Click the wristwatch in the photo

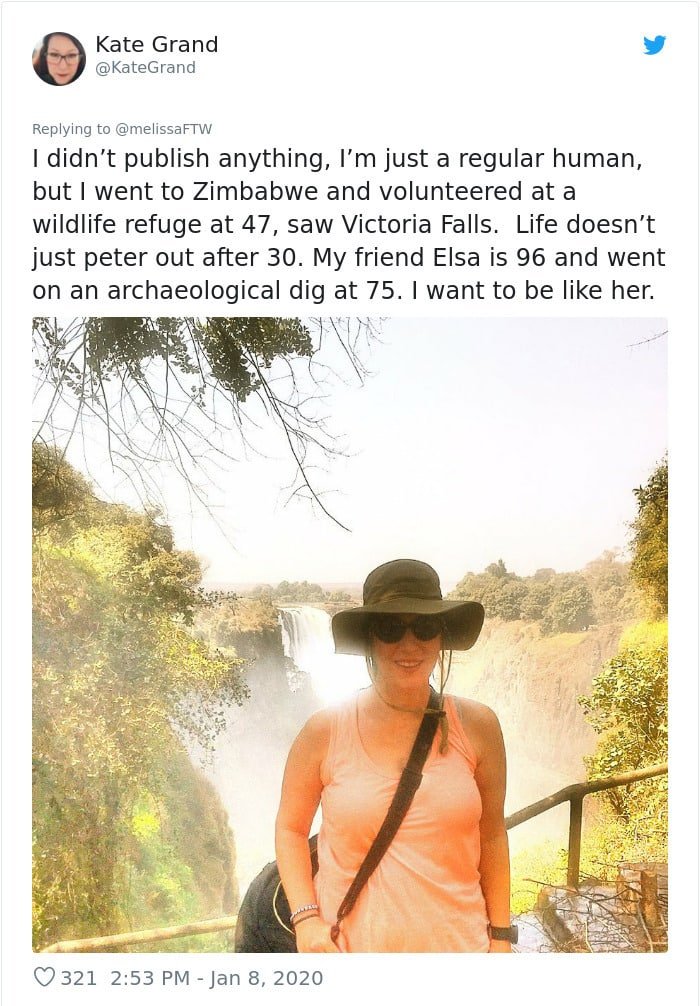point(503,932)
